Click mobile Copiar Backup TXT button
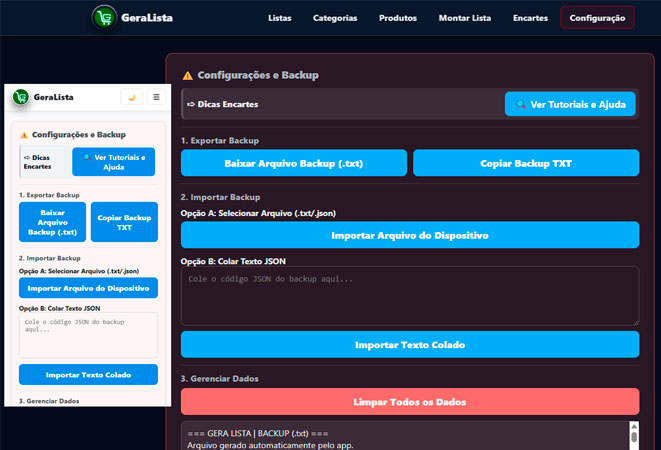 pos(124,222)
